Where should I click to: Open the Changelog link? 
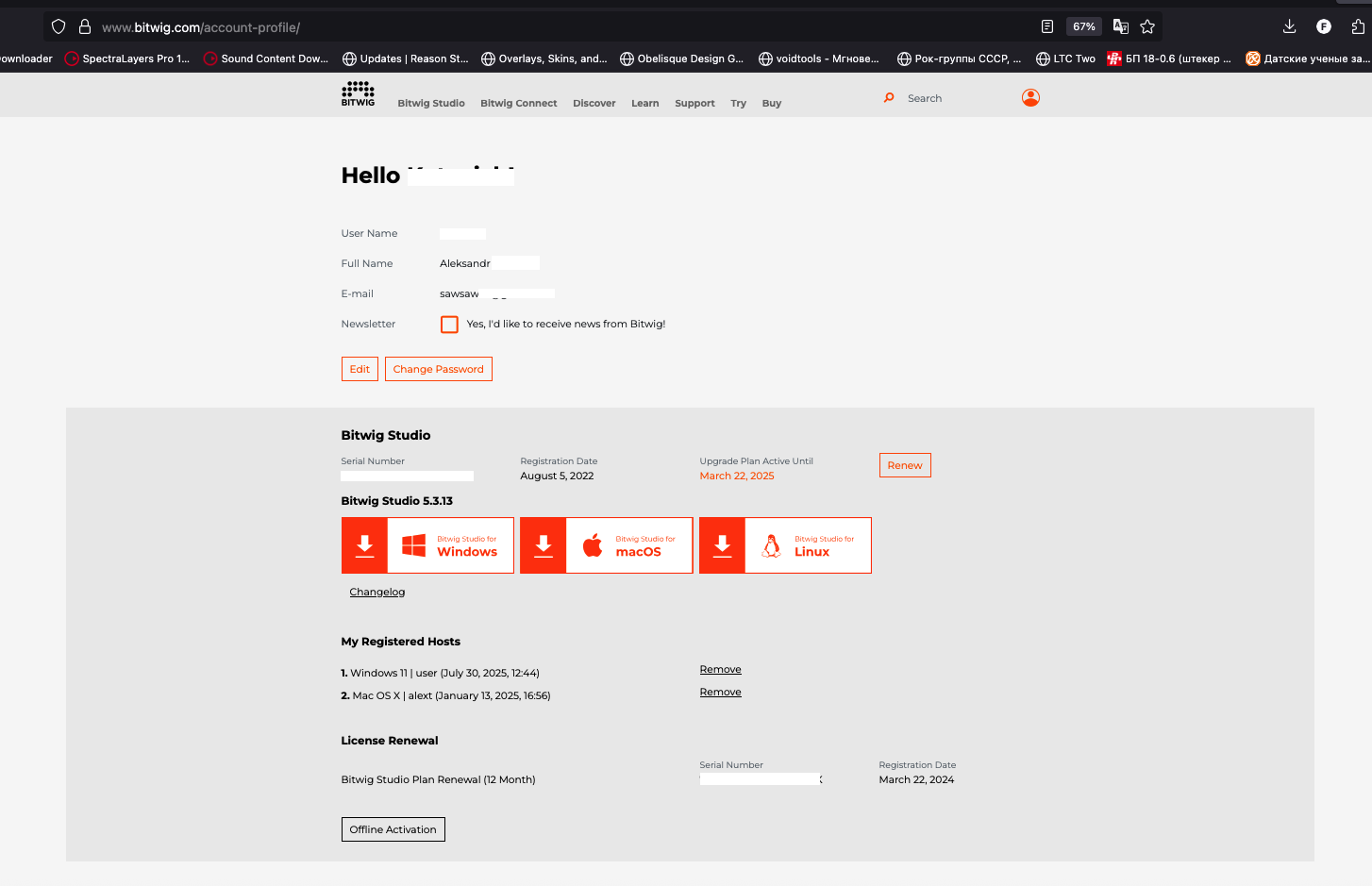click(x=377, y=593)
